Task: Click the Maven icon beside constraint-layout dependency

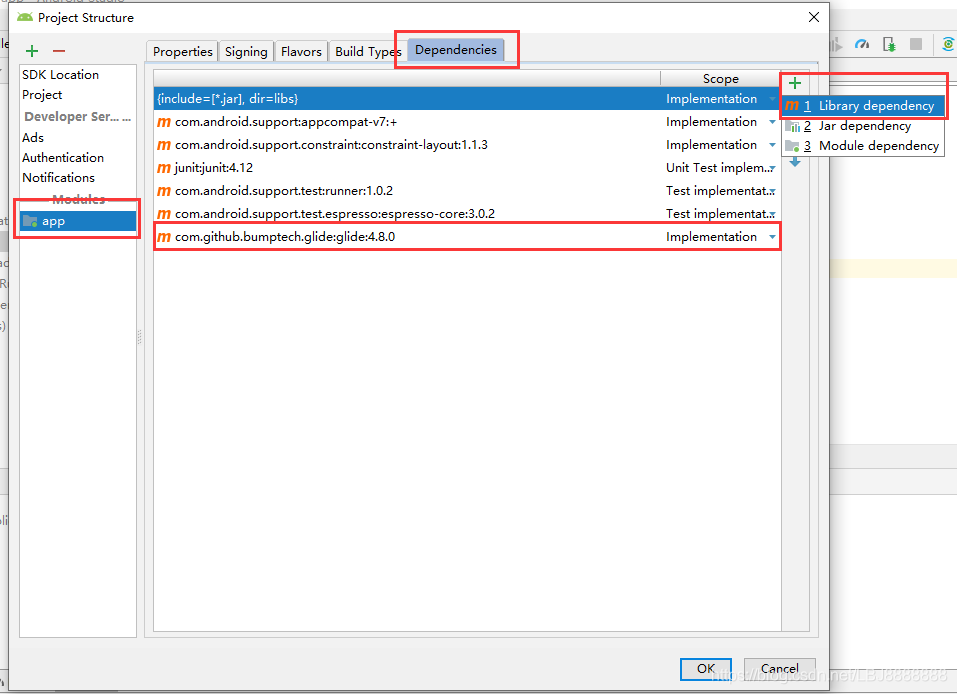Action: (x=164, y=145)
